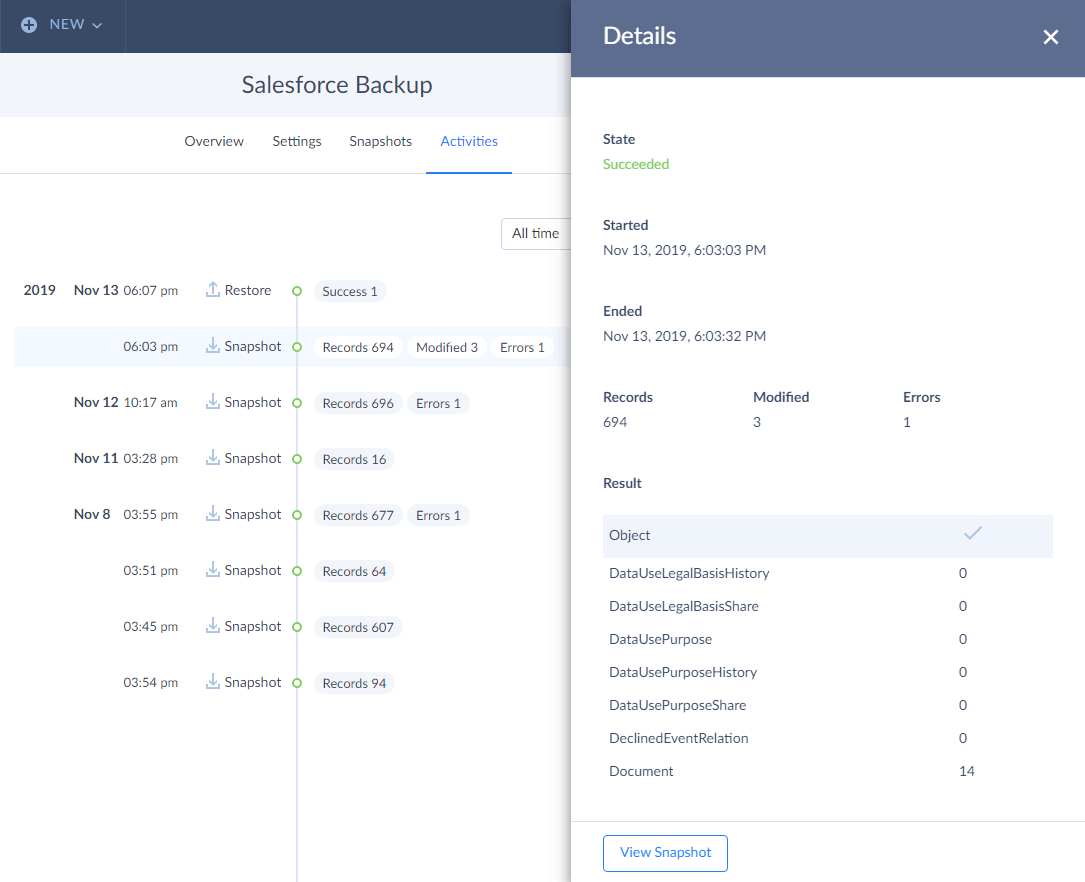1085x882 pixels.
Task: Select the Restore timeline marker
Action: point(297,291)
